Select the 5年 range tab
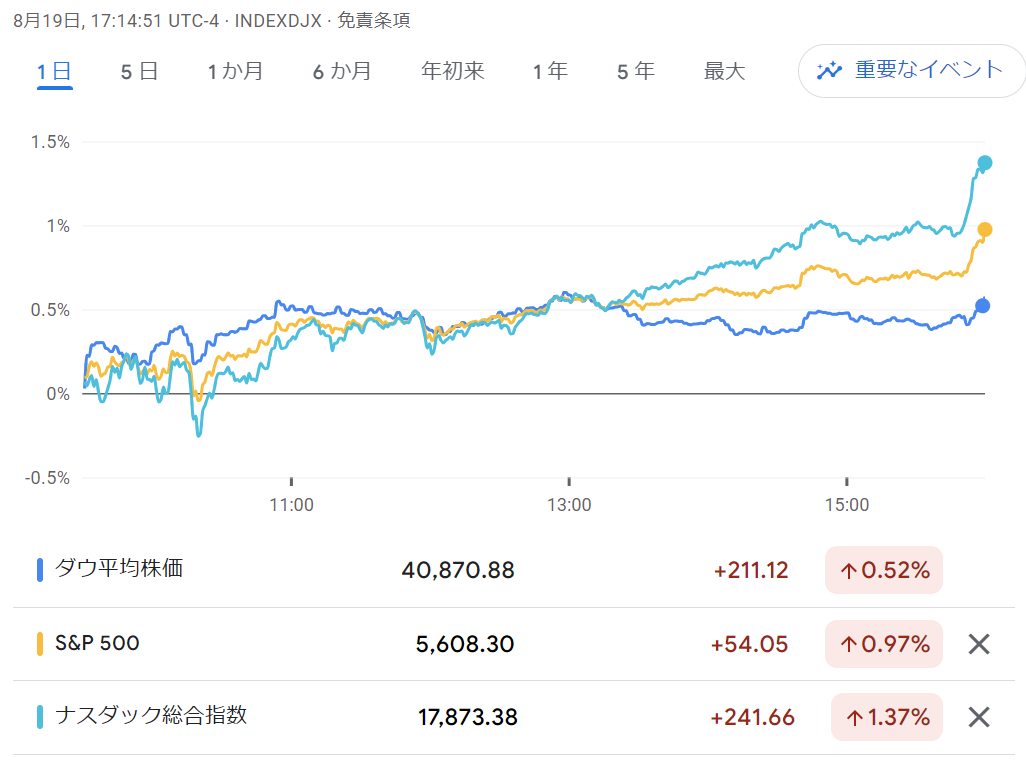This screenshot has height=765, width=1026. coord(636,71)
